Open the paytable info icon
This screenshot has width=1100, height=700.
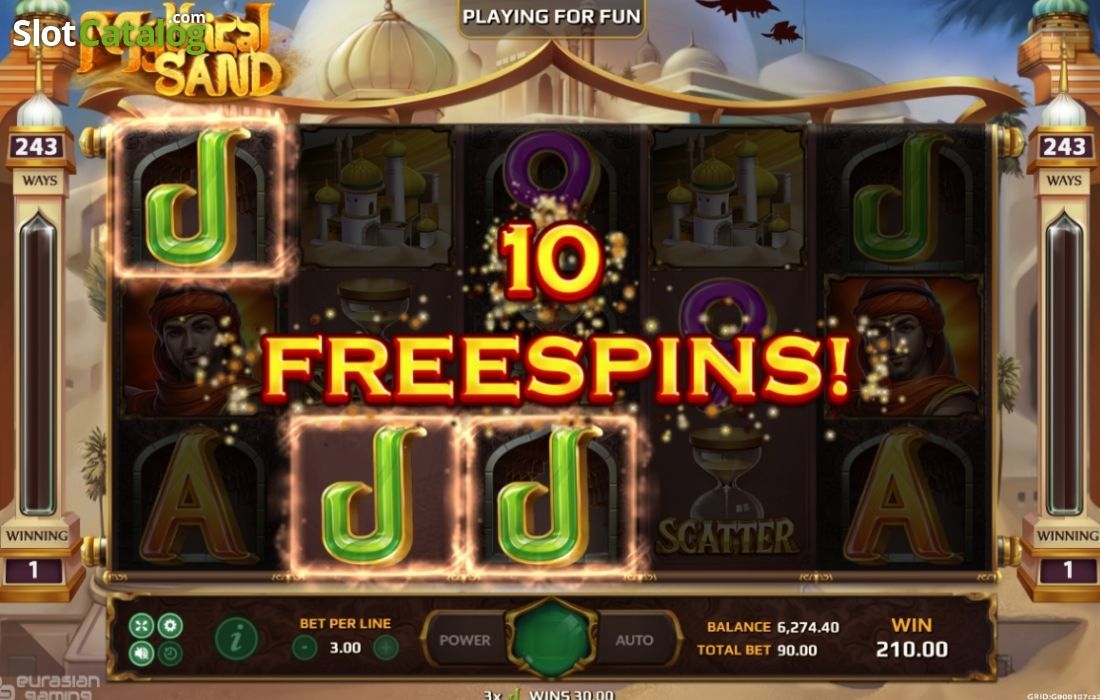pos(236,639)
